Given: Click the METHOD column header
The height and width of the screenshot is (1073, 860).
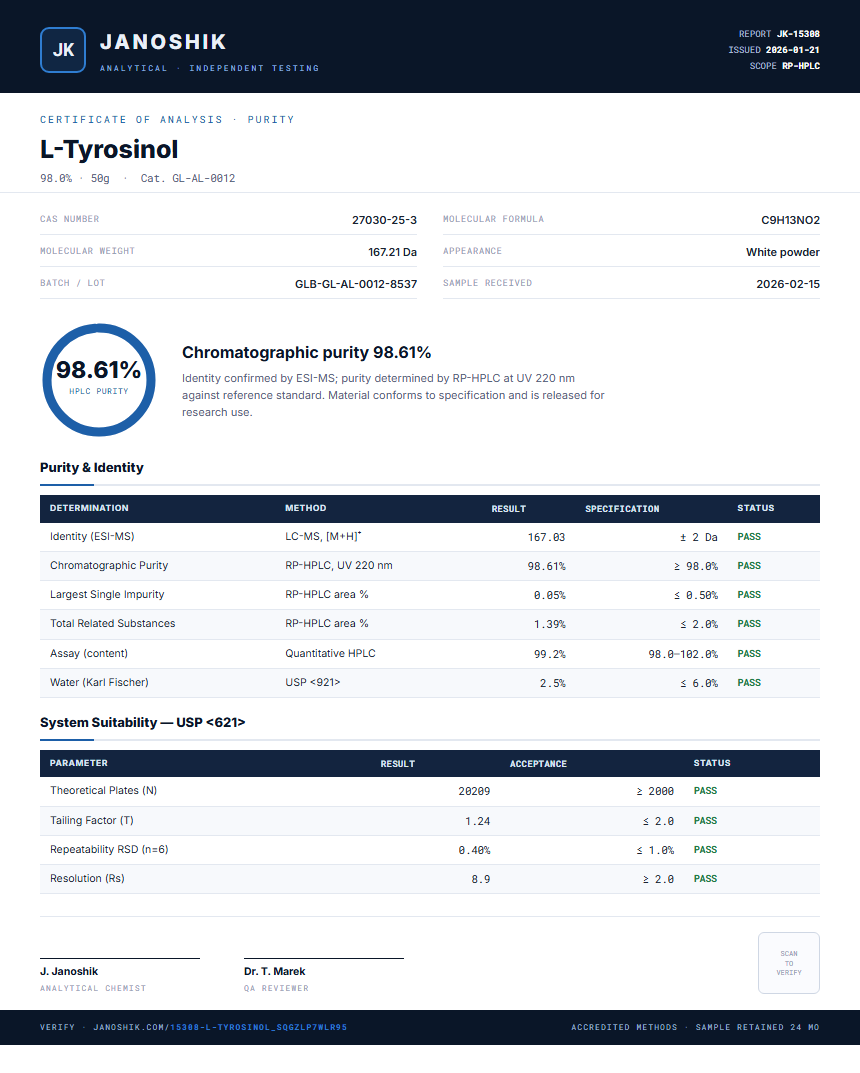Looking at the screenshot, I should (x=305, y=508).
